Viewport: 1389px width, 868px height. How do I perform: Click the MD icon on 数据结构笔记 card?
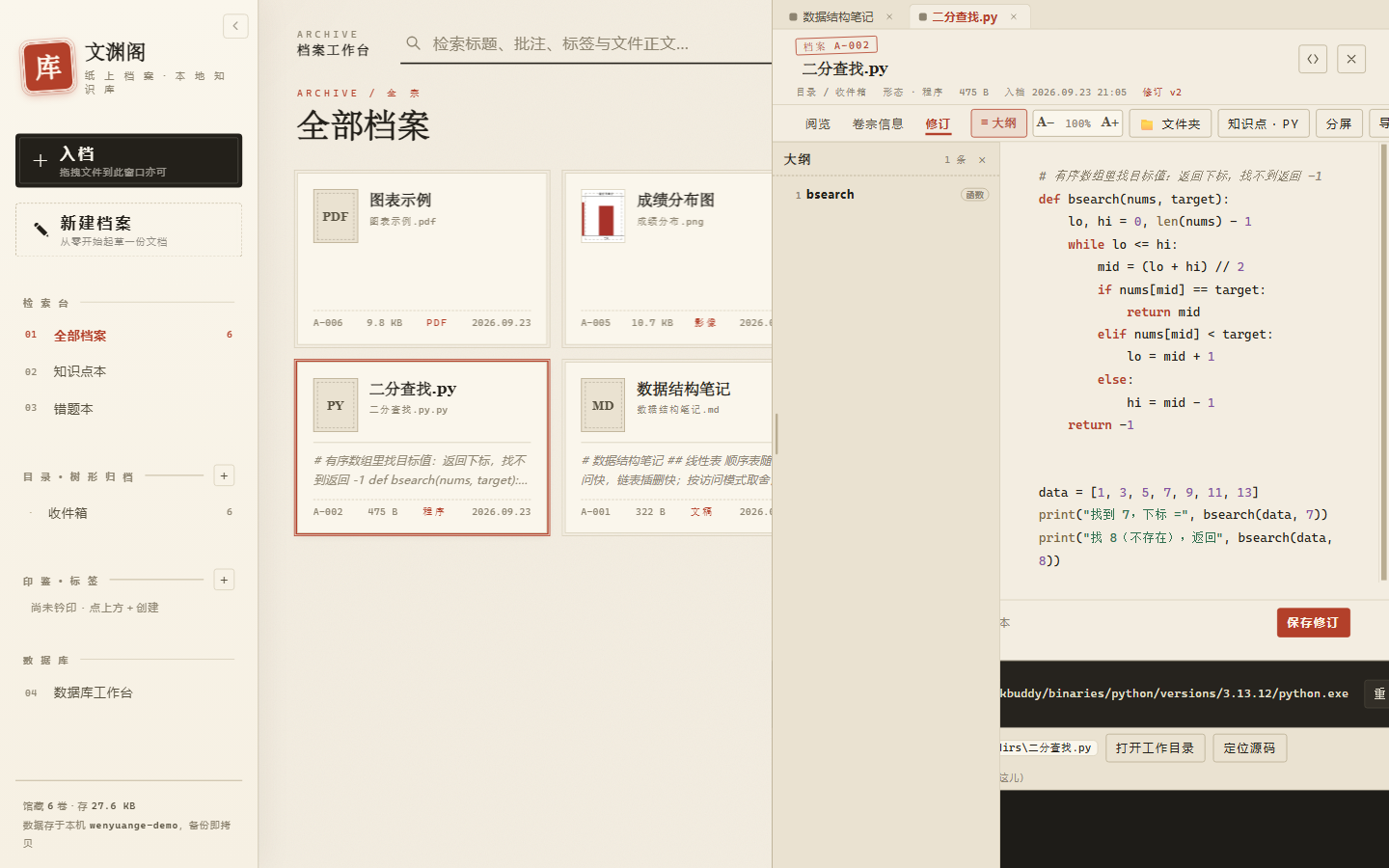(603, 405)
